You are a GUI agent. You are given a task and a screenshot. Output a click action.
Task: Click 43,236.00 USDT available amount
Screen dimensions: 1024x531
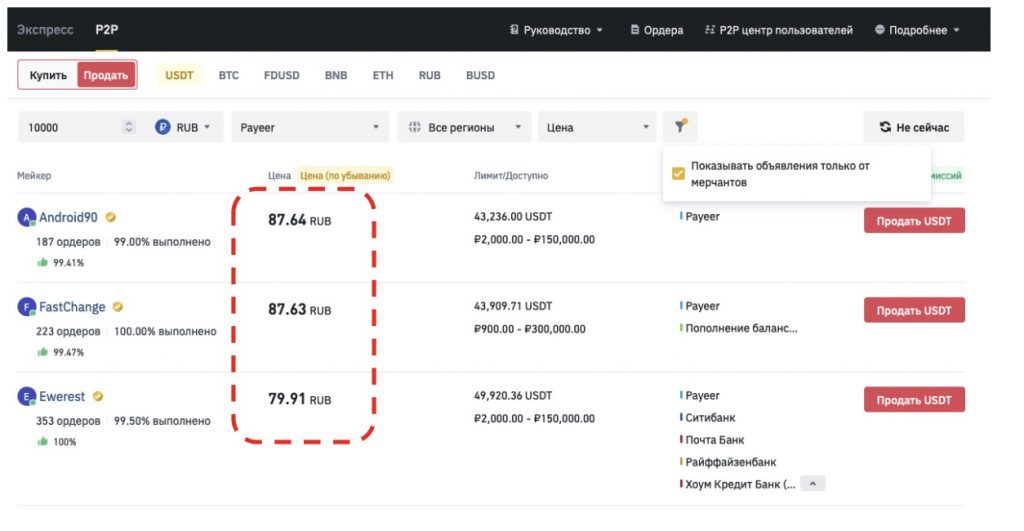coord(513,216)
